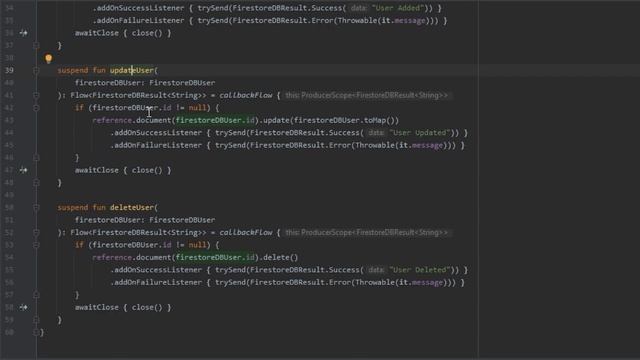Click the deleteUser function name

pyautogui.click(x=131, y=207)
